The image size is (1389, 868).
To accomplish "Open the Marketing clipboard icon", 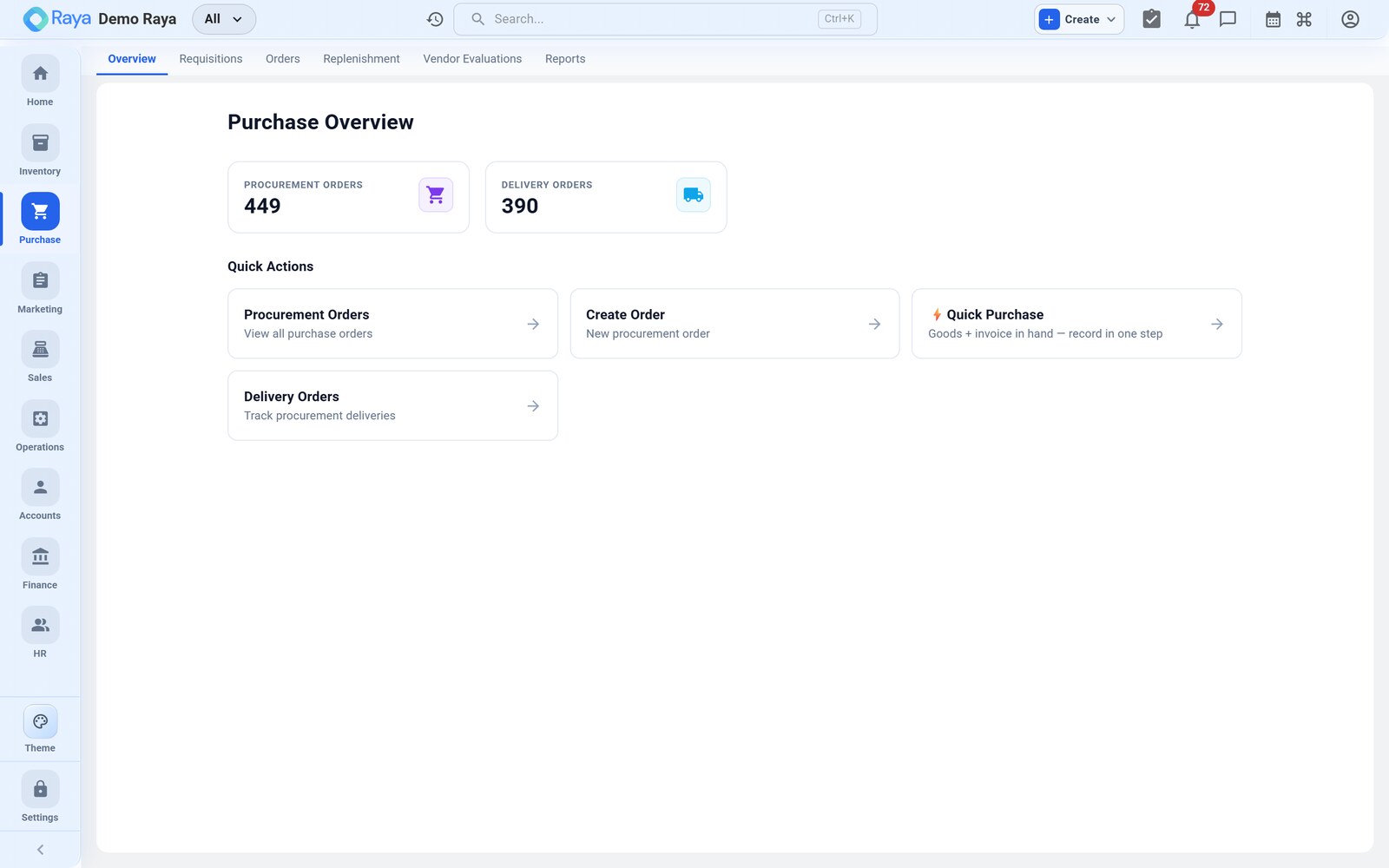I will click(40, 281).
